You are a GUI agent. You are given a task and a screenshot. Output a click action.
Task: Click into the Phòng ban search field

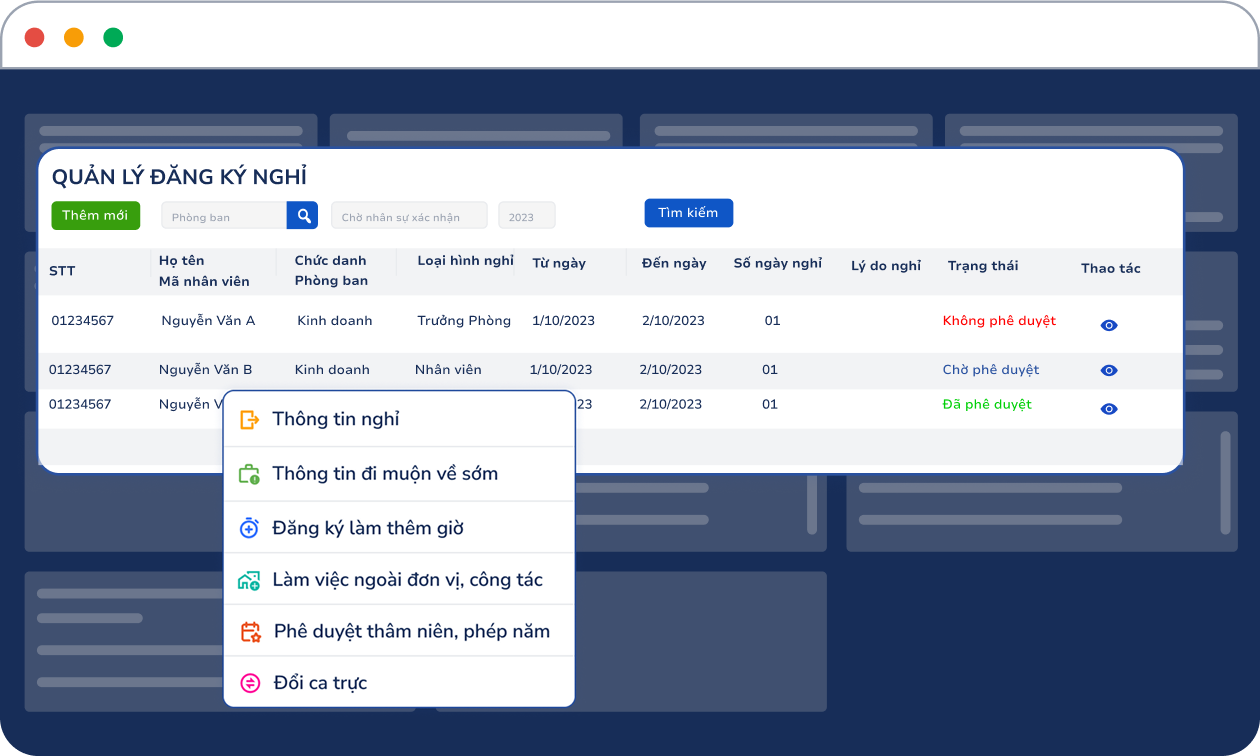click(x=224, y=216)
